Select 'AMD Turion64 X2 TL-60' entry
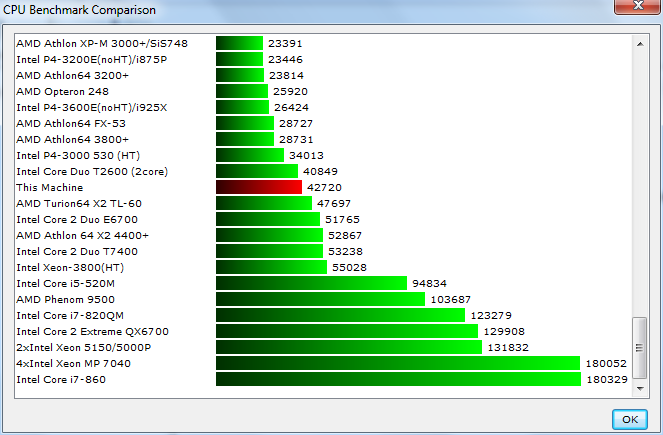The height and width of the screenshot is (435, 663). click(79, 203)
